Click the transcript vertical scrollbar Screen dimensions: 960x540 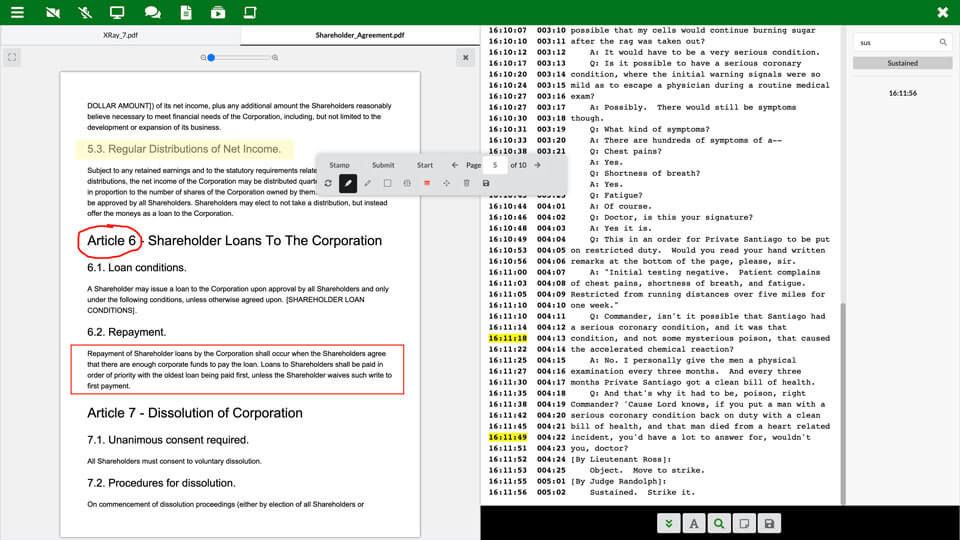pyautogui.click(x=842, y=403)
